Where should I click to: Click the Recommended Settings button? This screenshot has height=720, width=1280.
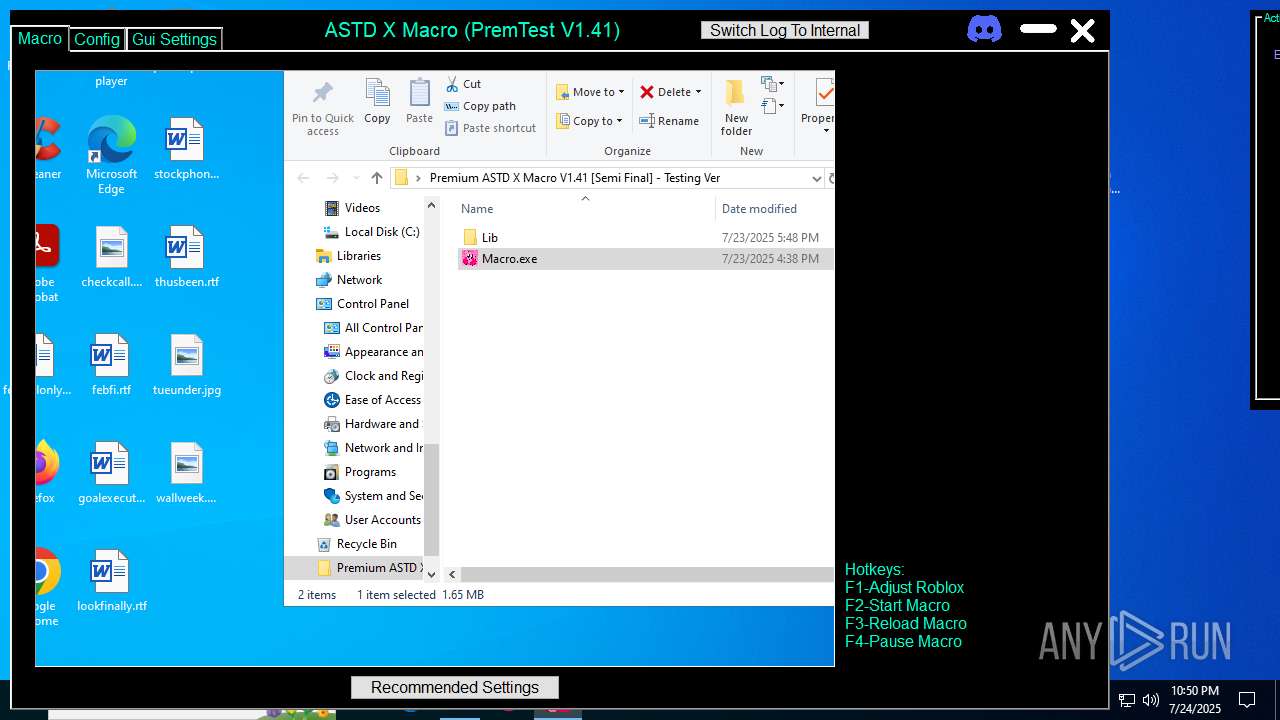click(455, 687)
